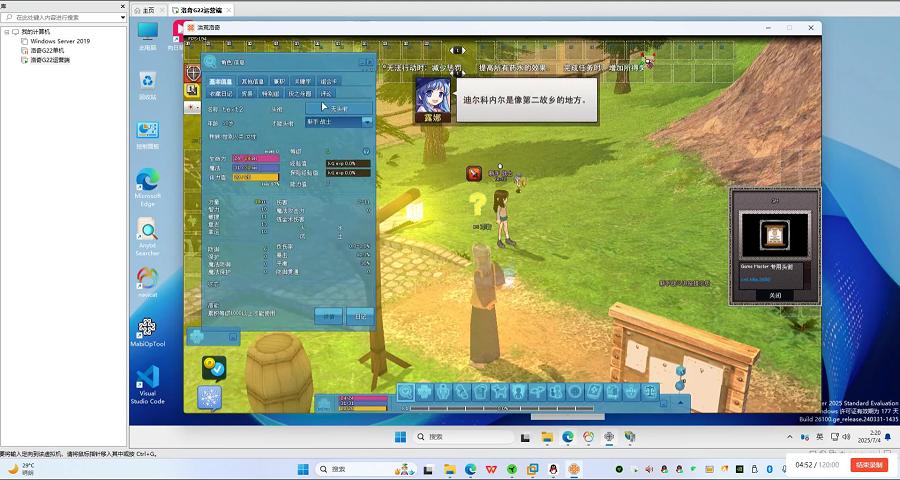
Task: Click the blue link in Game Master popup
Action: (755, 280)
